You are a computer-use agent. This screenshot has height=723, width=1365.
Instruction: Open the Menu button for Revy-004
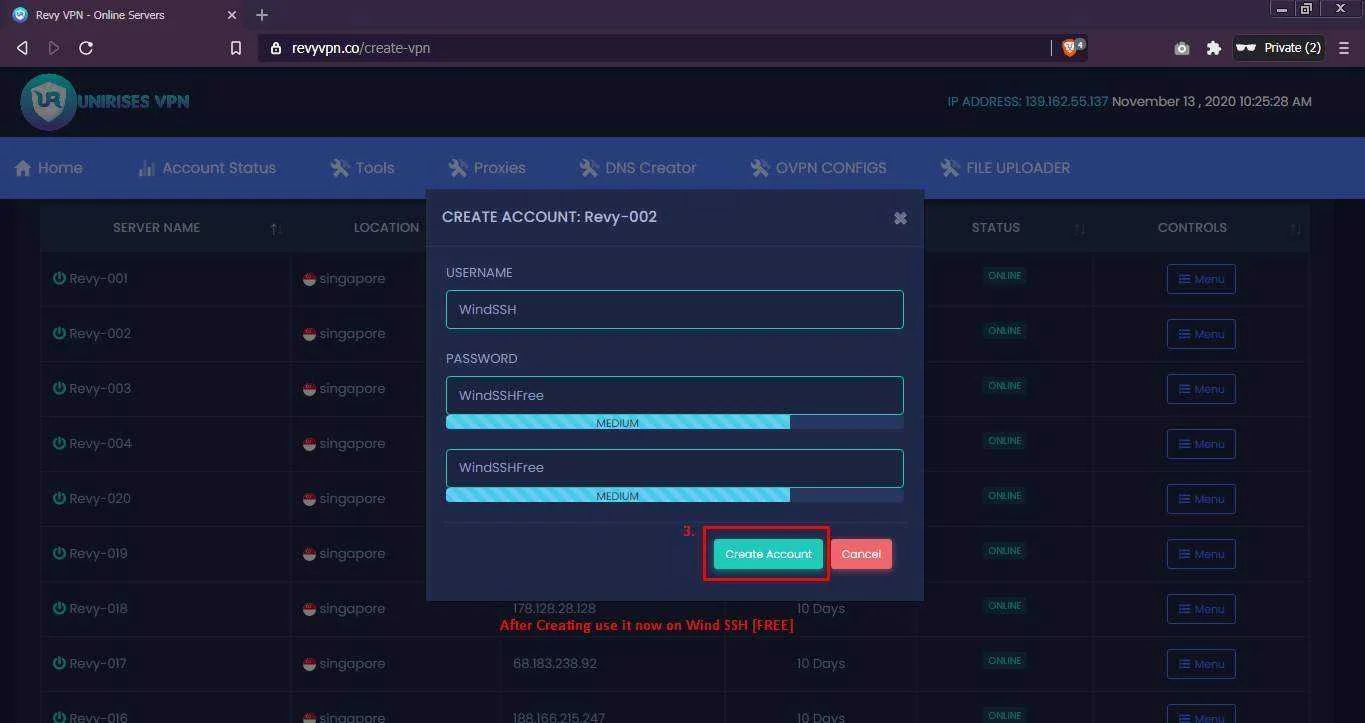1201,444
